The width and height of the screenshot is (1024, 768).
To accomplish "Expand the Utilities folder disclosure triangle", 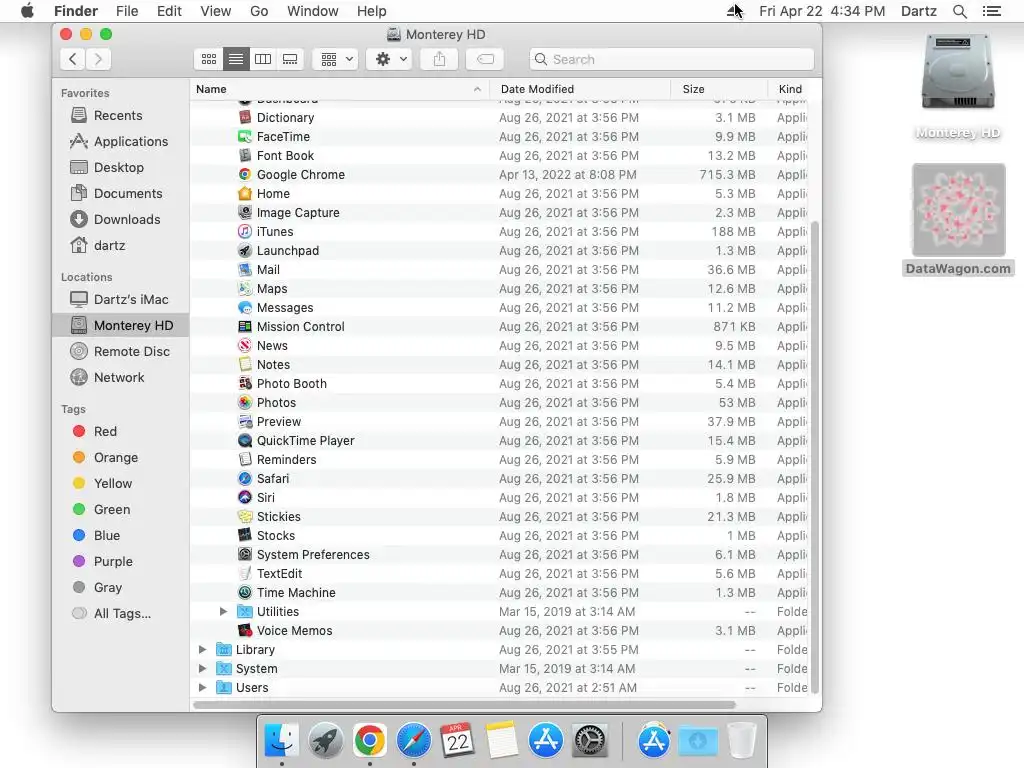I will [x=223, y=611].
